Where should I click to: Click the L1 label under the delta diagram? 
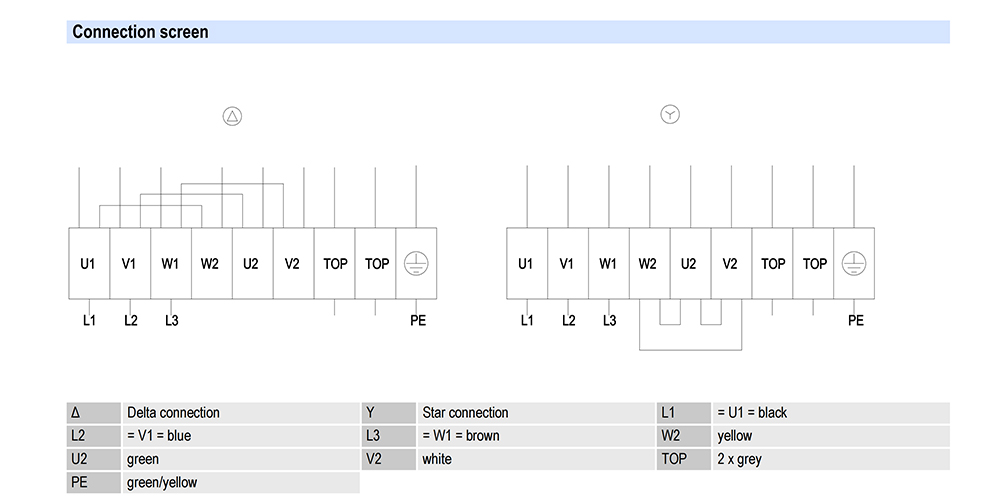pos(89,320)
